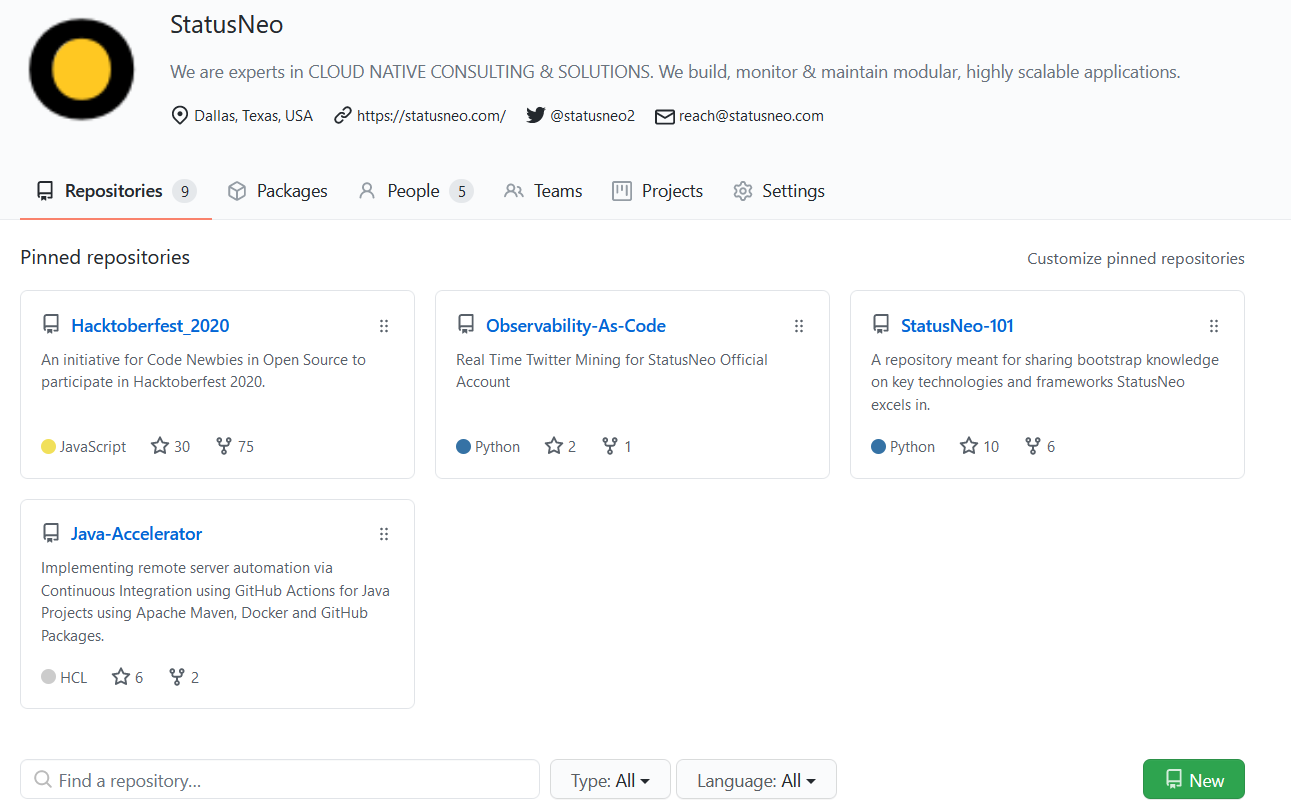Open the Projects tab
This screenshot has height=812, width=1291.
point(657,191)
